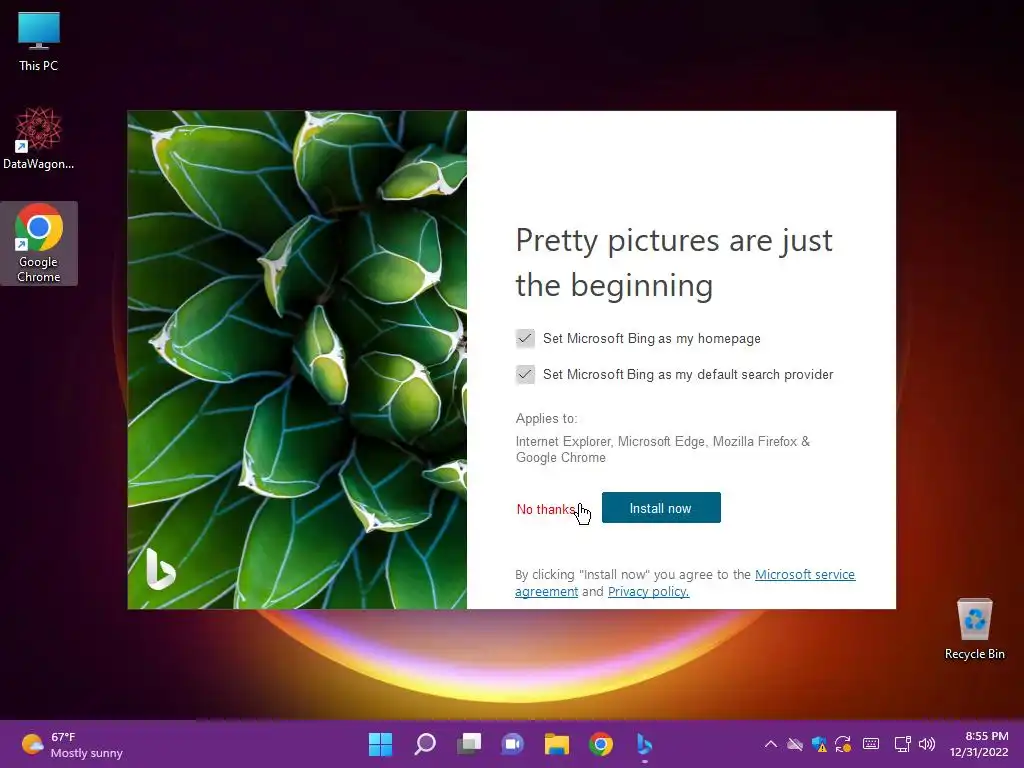The height and width of the screenshot is (768, 1024).
Task: Open the clock showing 8:55 PM
Action: pos(979,744)
